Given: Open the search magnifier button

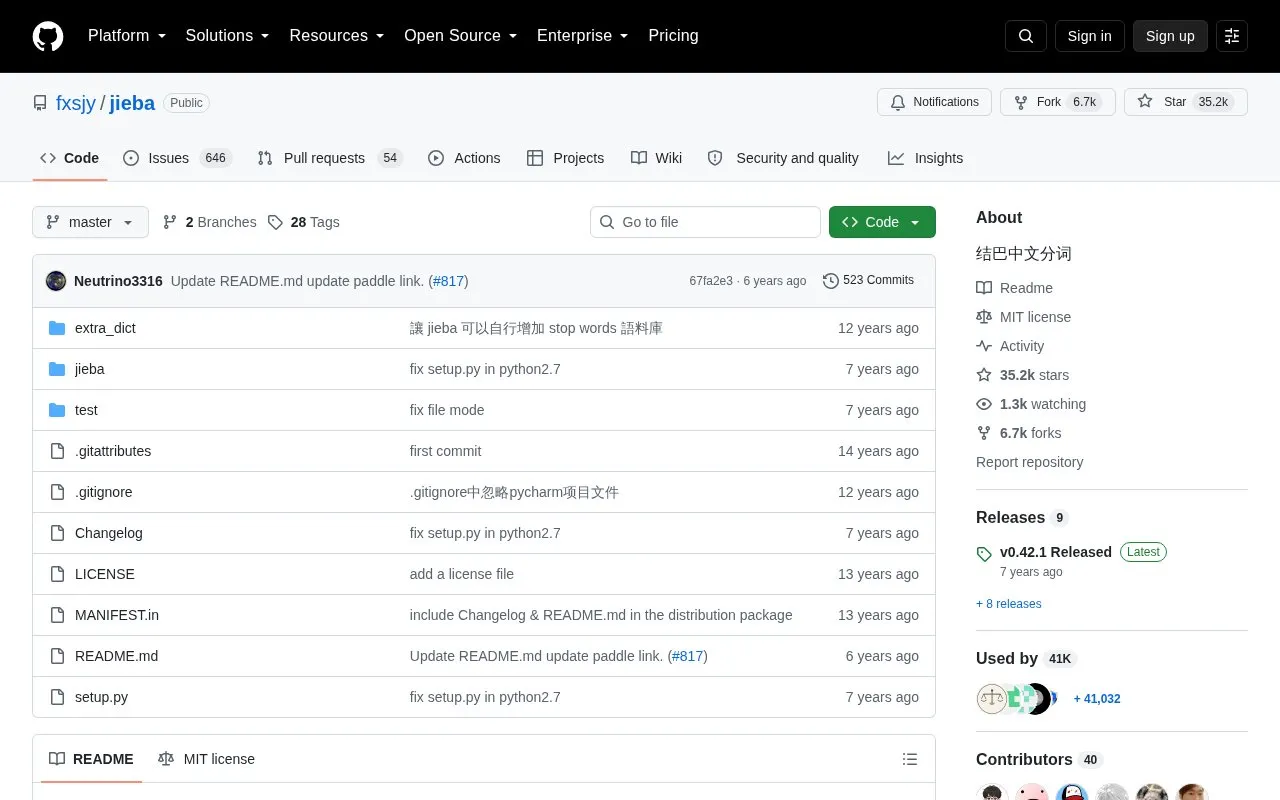Looking at the screenshot, I should pos(1026,36).
